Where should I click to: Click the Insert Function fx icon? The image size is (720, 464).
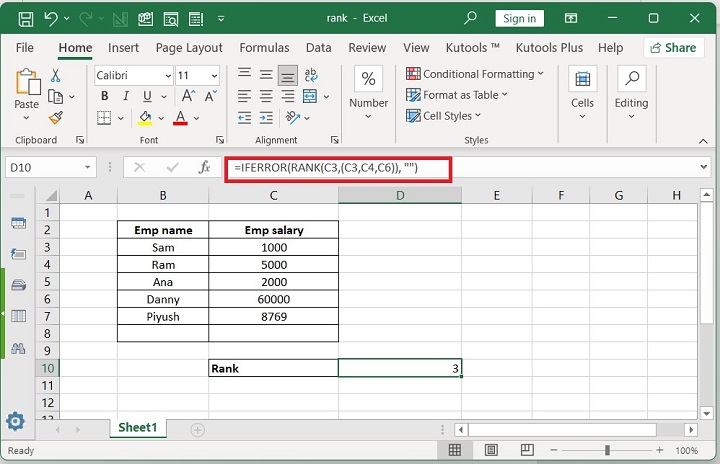204,168
